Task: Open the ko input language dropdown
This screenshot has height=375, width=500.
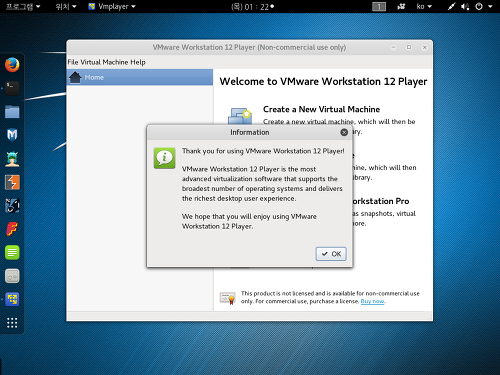Action: [424, 6]
